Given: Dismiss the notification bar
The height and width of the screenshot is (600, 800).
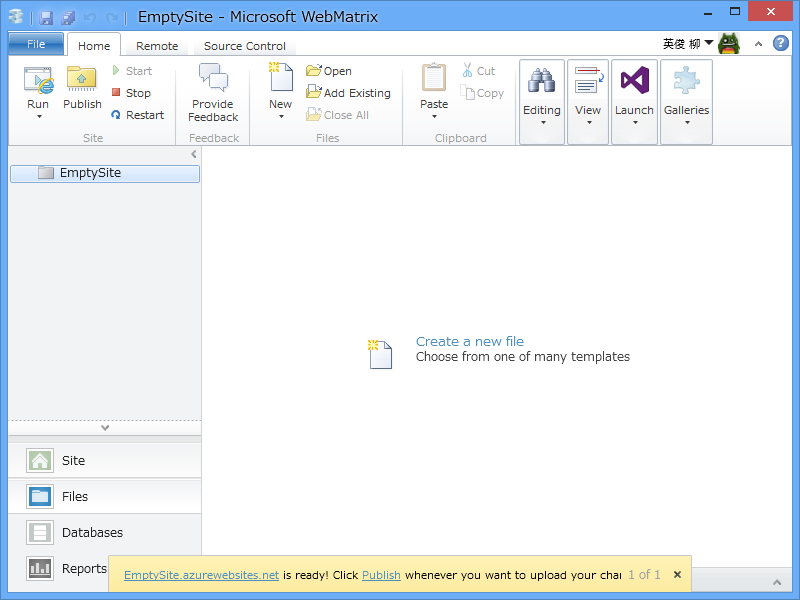Looking at the screenshot, I should pos(677,574).
